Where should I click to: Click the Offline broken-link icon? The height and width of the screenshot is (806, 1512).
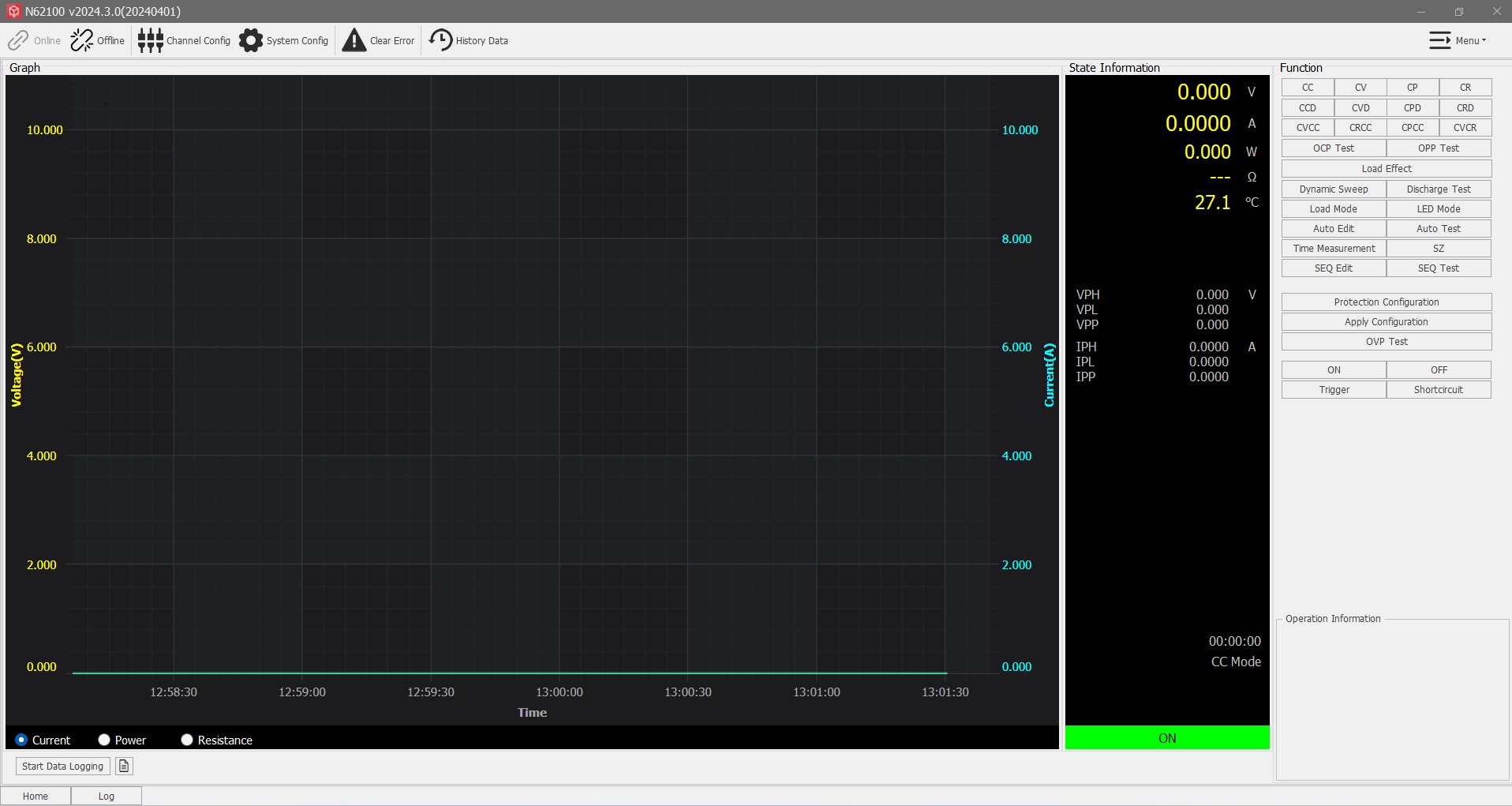click(81, 40)
